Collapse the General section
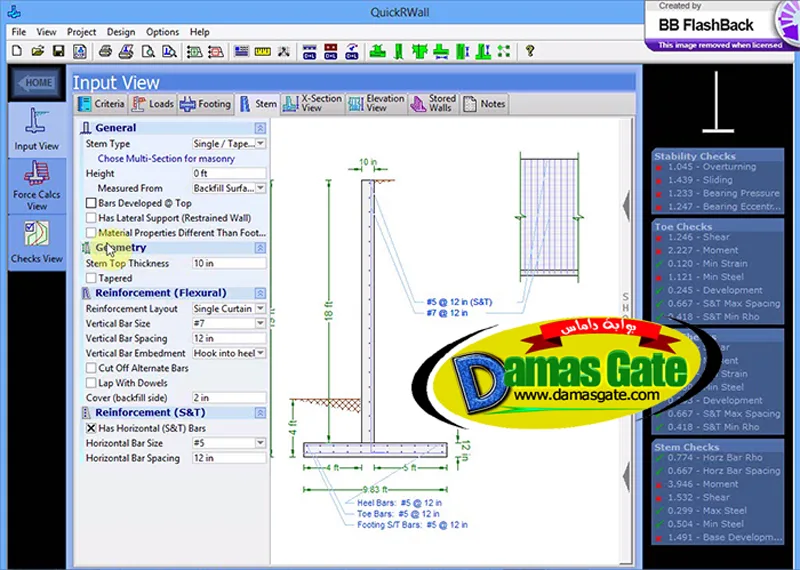 point(260,128)
